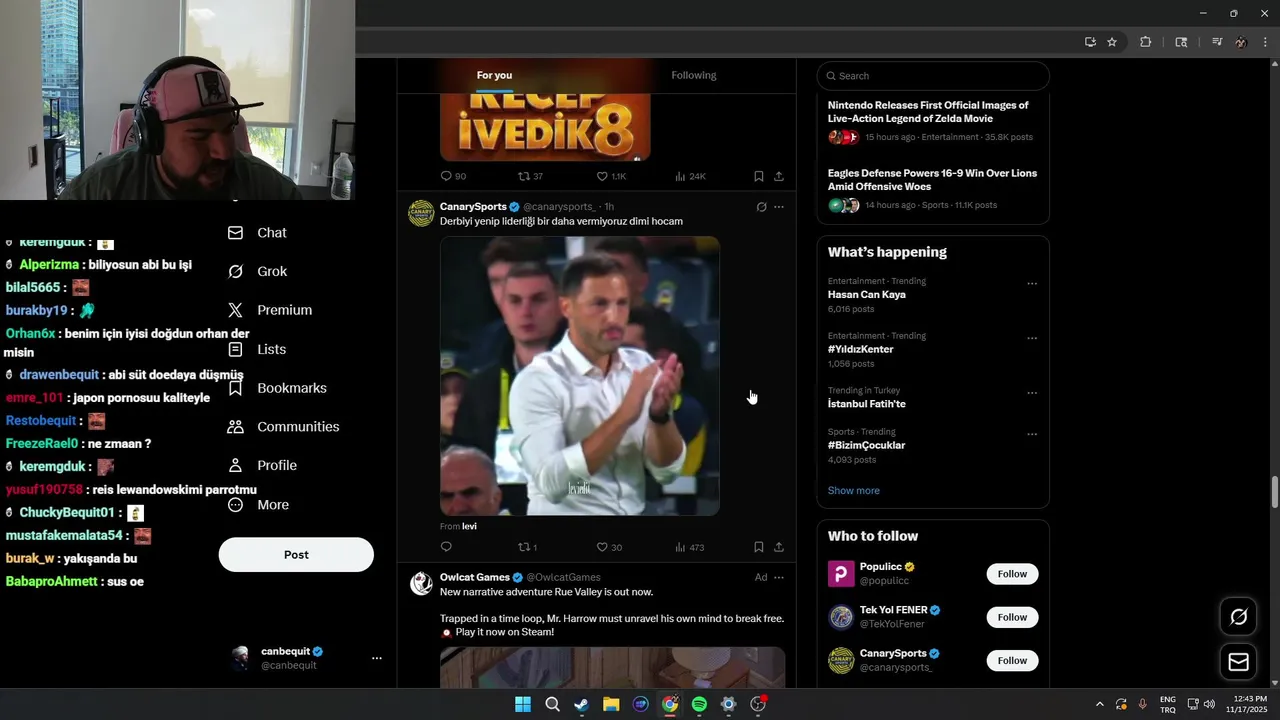This screenshot has width=1280, height=720.
Task: Toggle the microphone tray icon
Action: [x=1142, y=704]
